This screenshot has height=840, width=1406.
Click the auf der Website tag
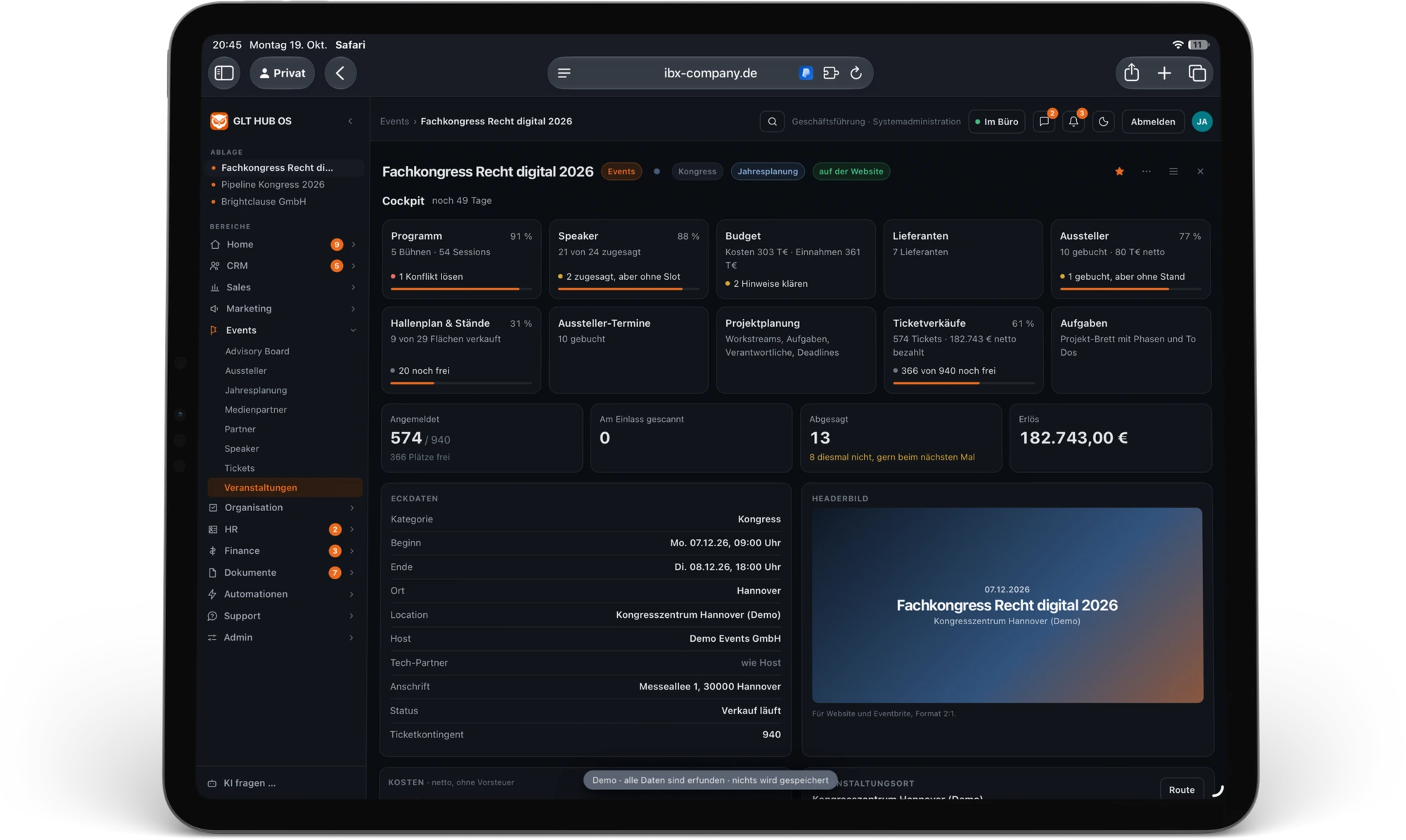click(x=851, y=172)
